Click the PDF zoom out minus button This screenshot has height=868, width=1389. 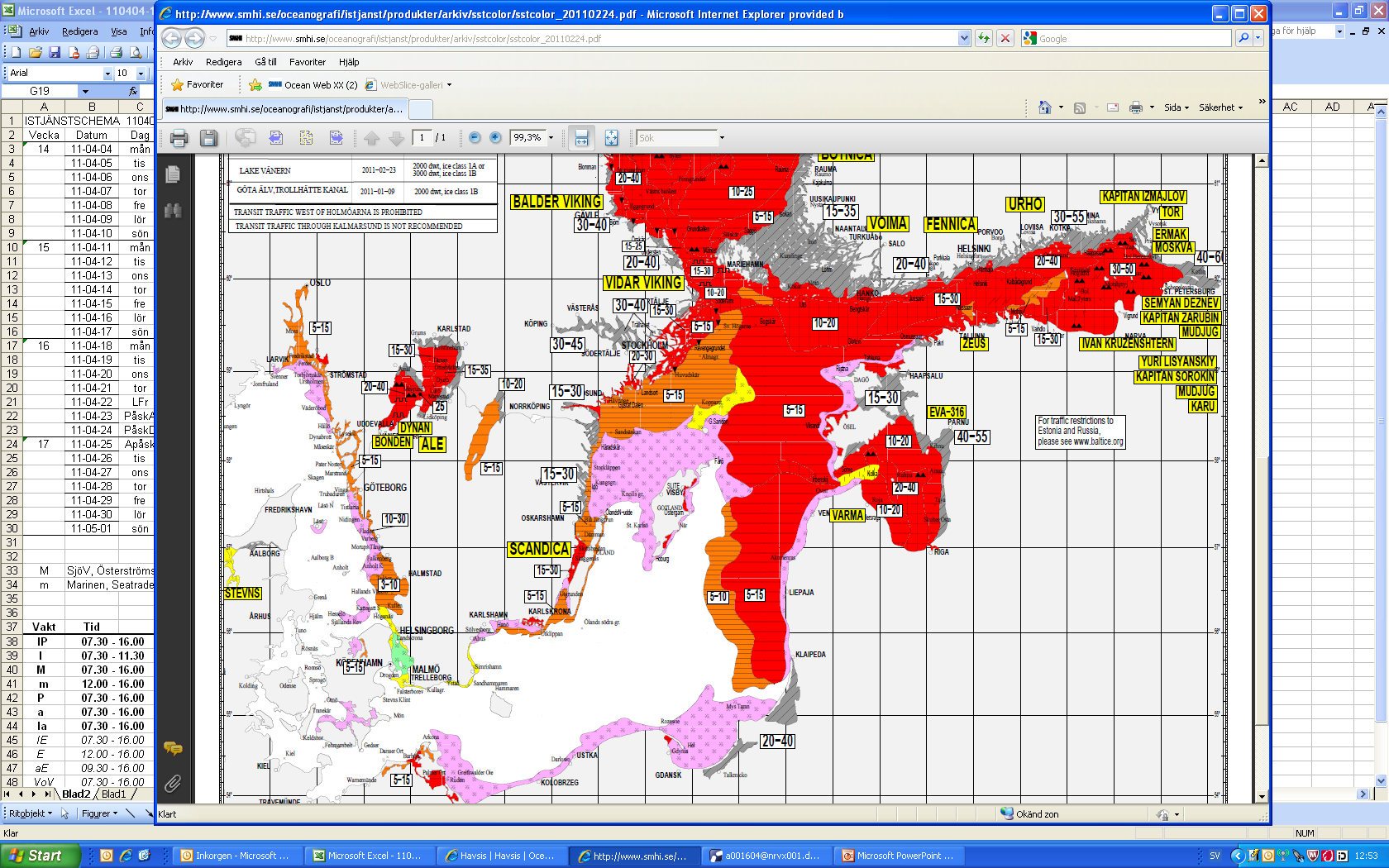[x=475, y=138]
